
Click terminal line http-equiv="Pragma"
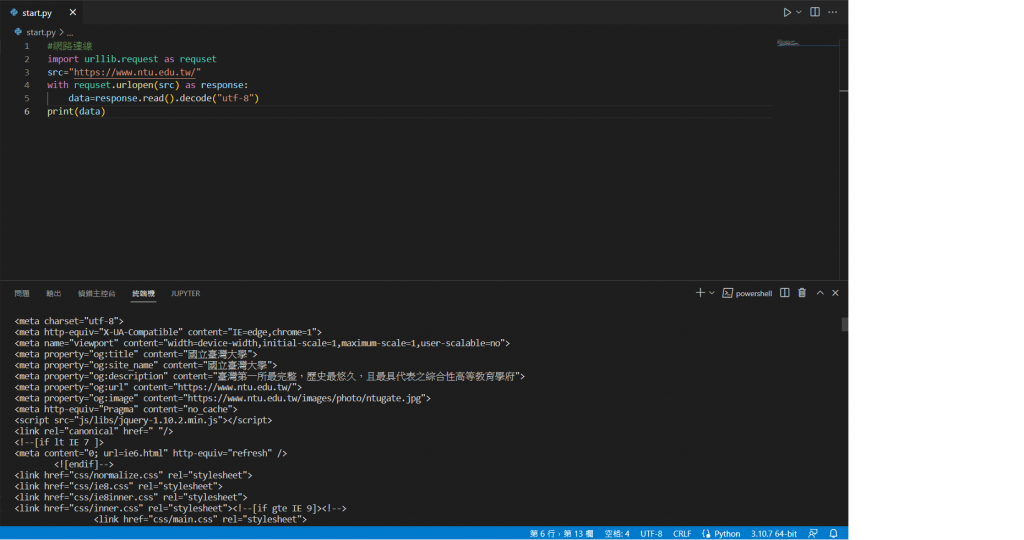click(x=126, y=409)
